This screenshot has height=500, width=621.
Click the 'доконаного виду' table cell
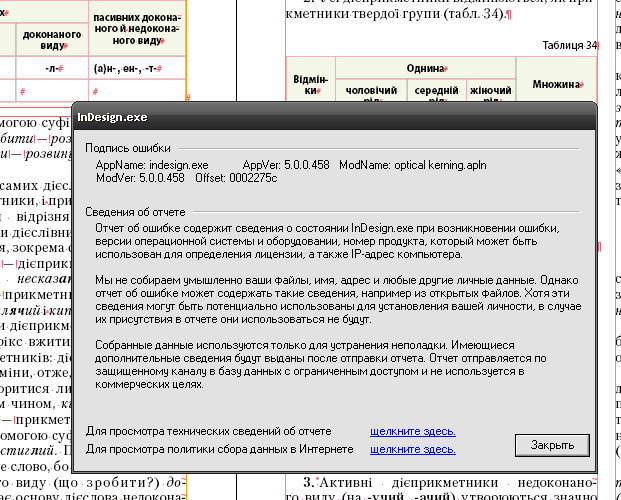pos(52,40)
